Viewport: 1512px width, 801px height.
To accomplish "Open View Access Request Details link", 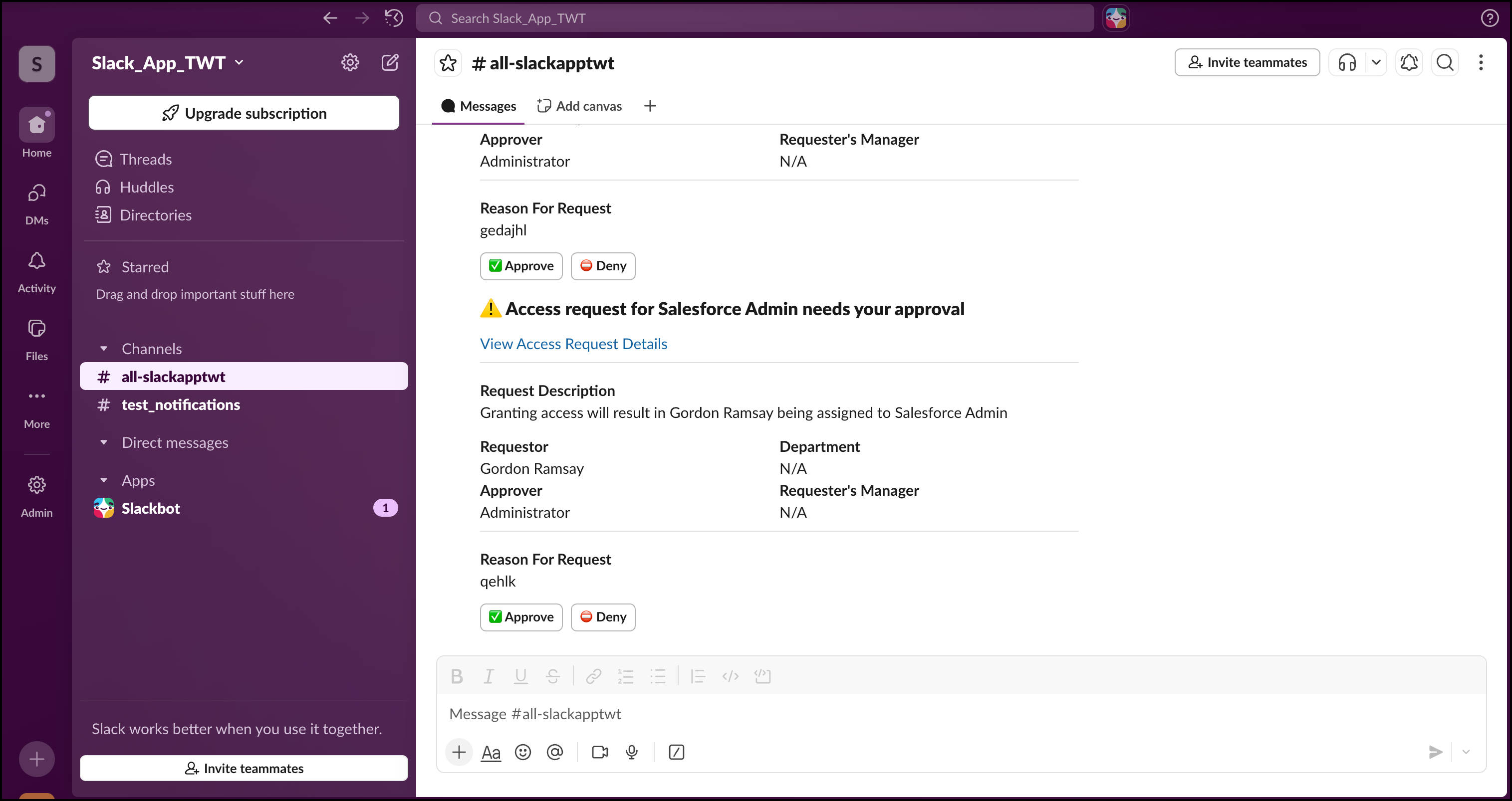I will [573, 344].
